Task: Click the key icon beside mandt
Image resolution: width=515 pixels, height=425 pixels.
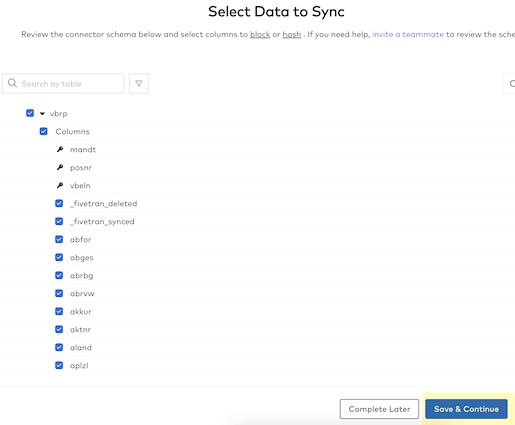Action: (60, 149)
